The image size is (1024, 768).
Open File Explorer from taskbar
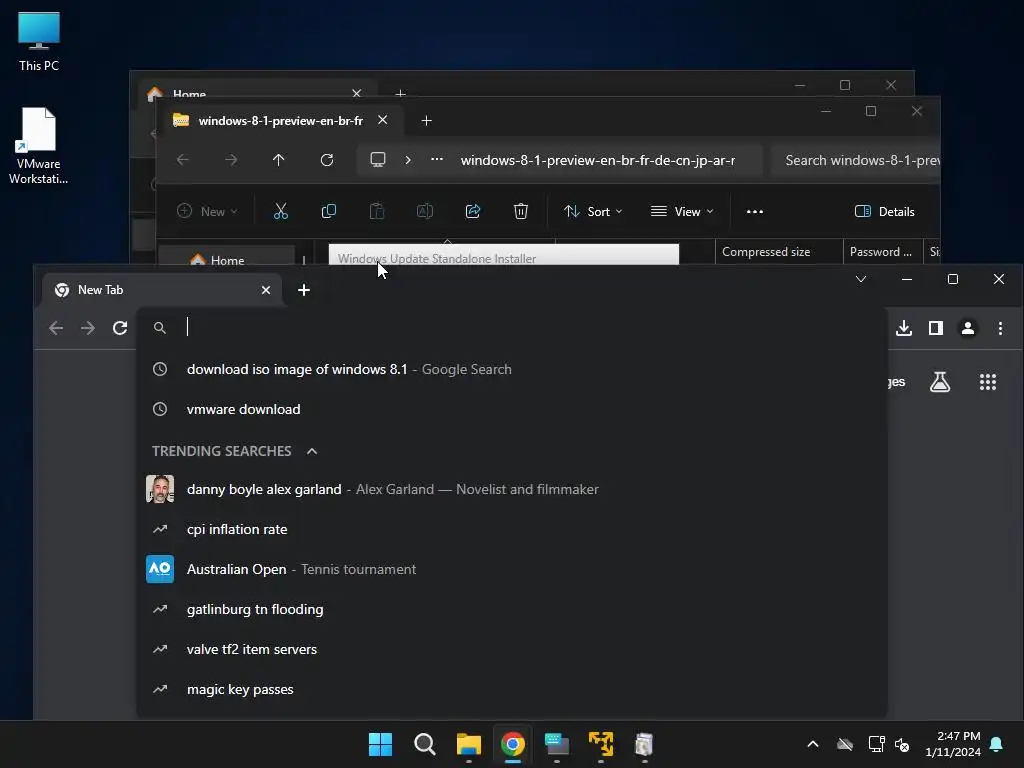click(x=469, y=744)
